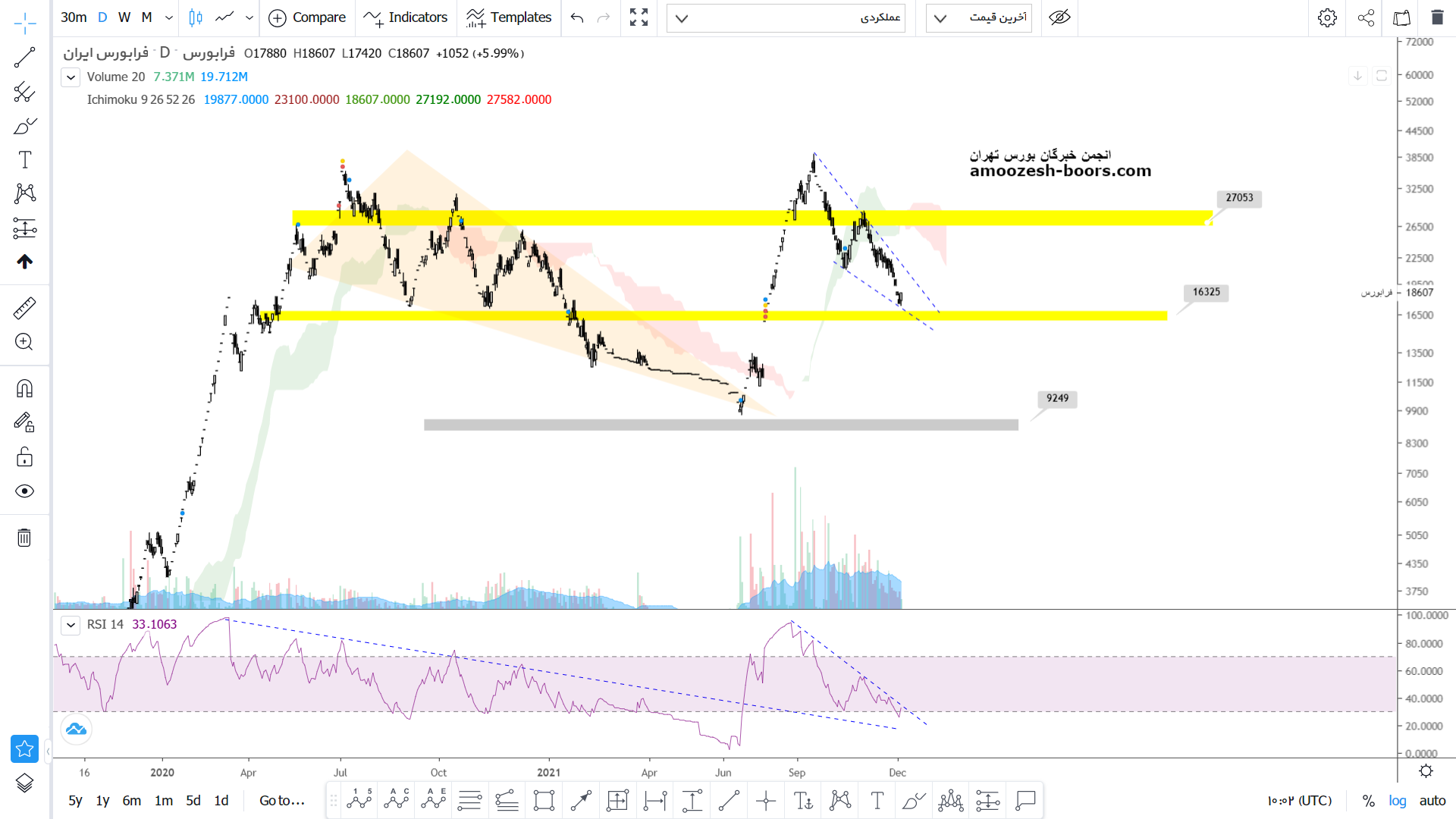Activate the zoom in tool

pyautogui.click(x=24, y=342)
